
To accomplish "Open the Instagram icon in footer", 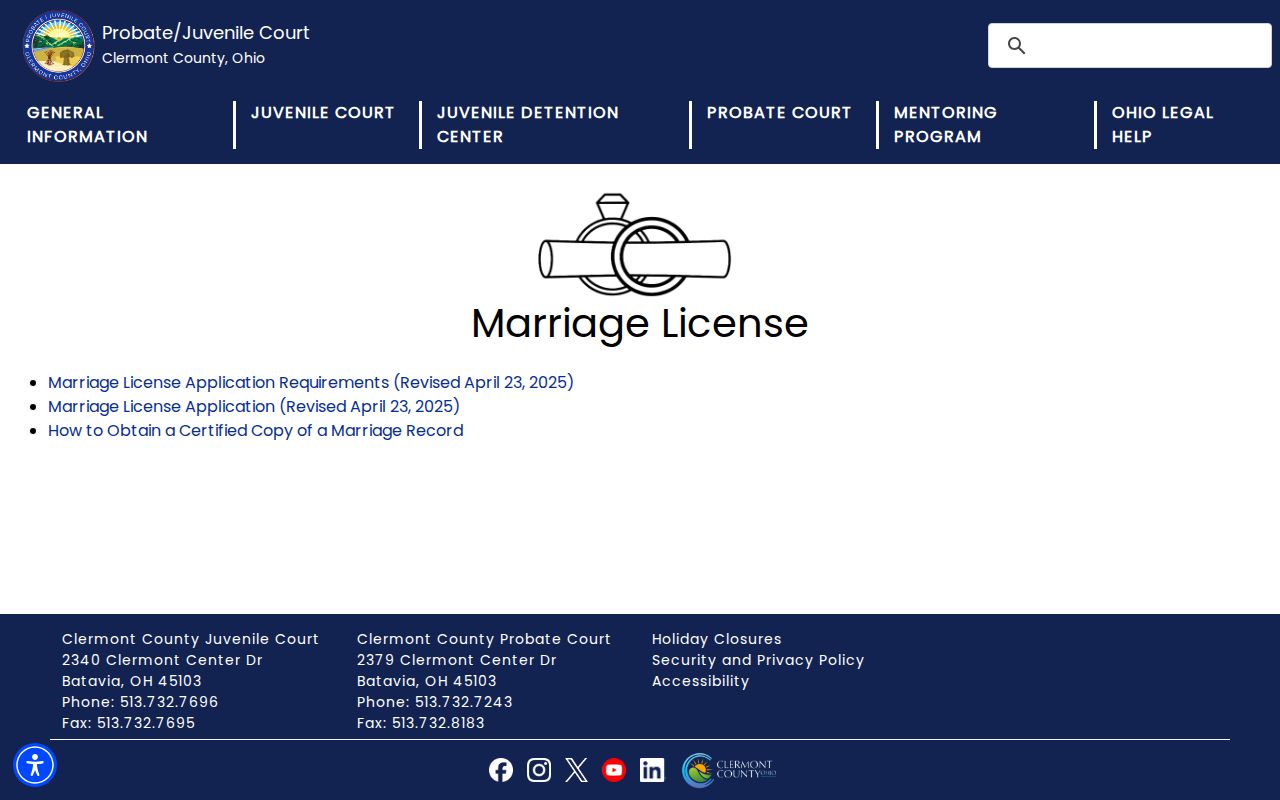I will [x=539, y=770].
